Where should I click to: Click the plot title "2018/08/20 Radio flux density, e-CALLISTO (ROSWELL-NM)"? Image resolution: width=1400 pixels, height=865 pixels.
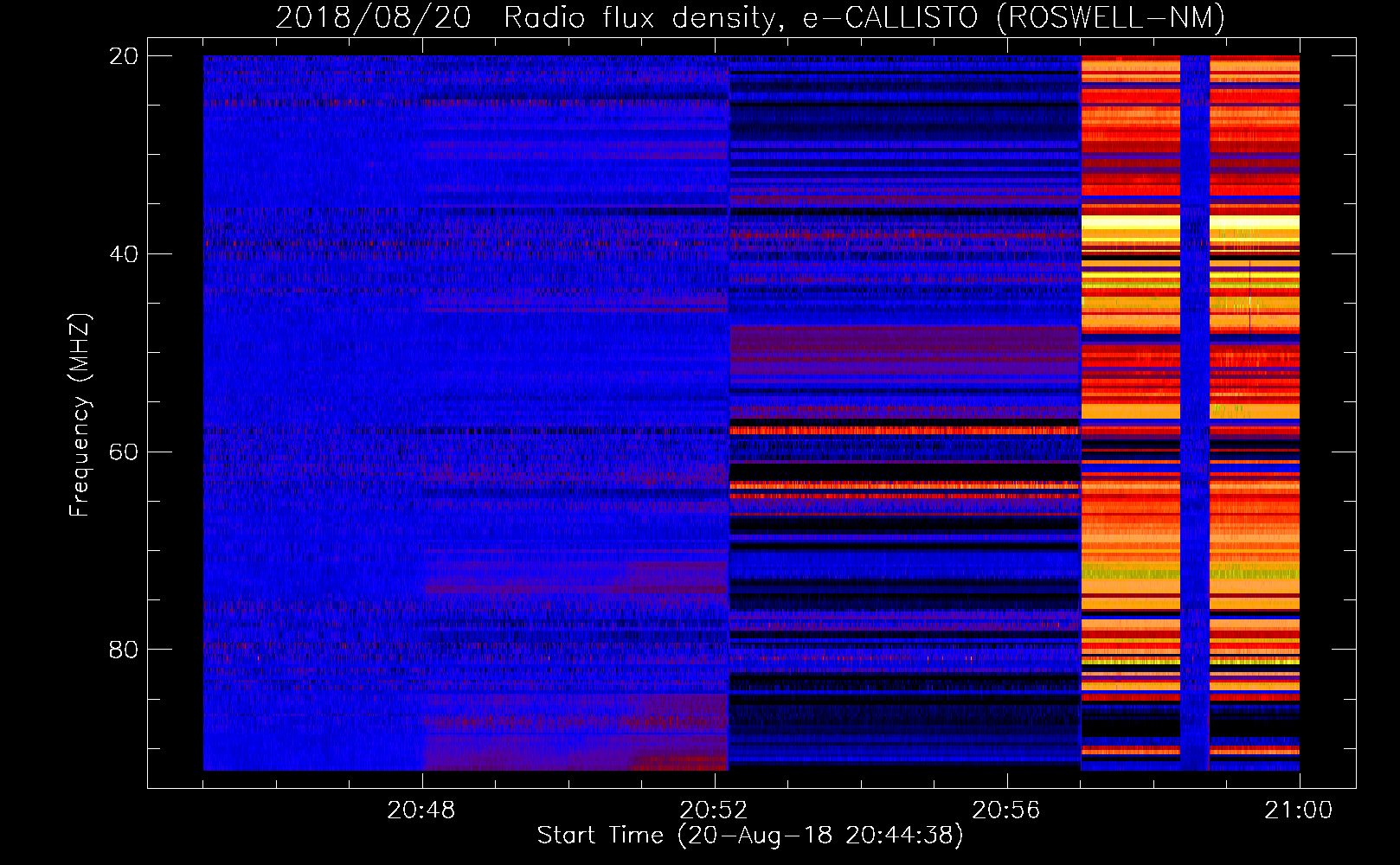point(750,18)
